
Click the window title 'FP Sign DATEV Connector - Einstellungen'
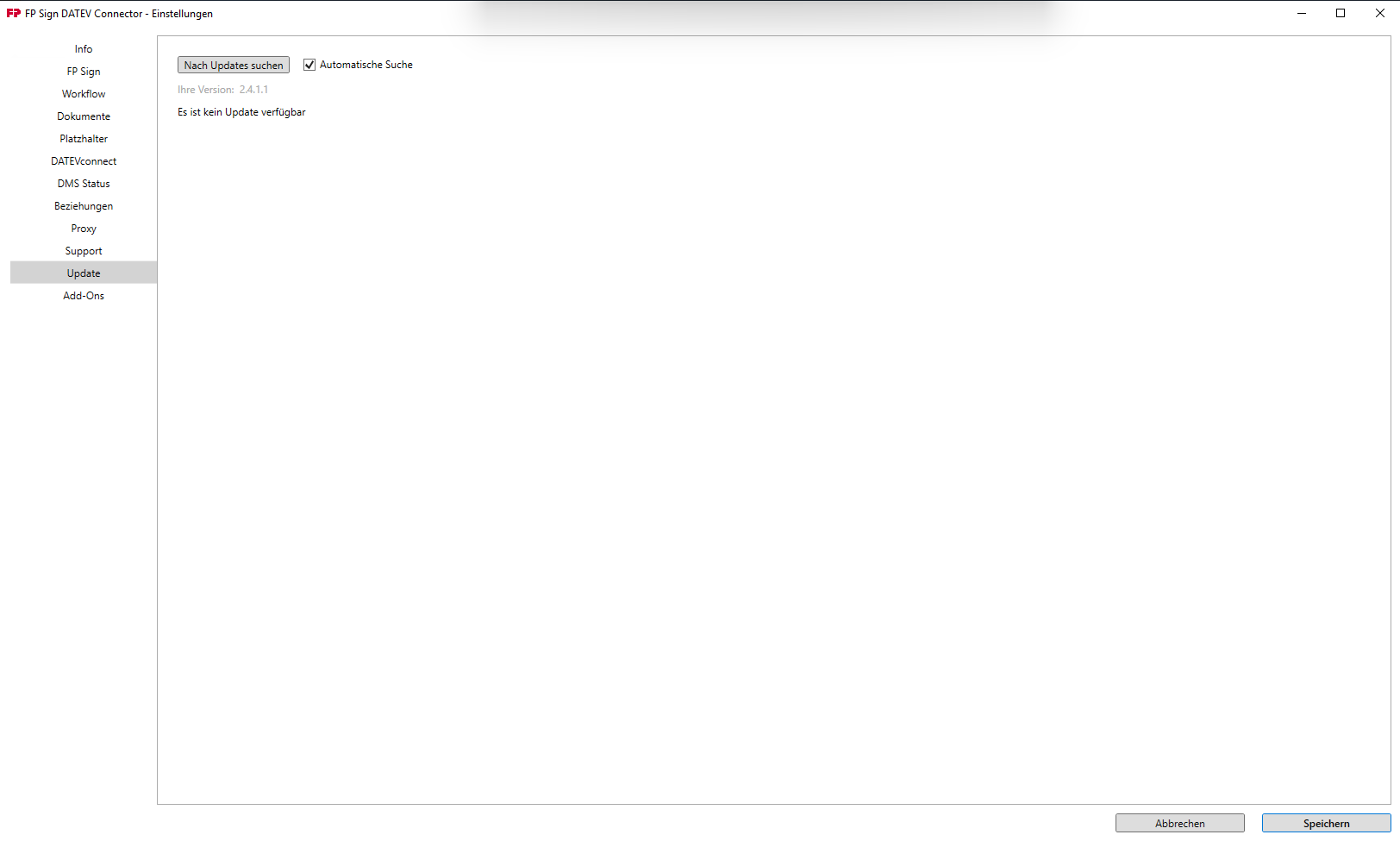coord(119,14)
